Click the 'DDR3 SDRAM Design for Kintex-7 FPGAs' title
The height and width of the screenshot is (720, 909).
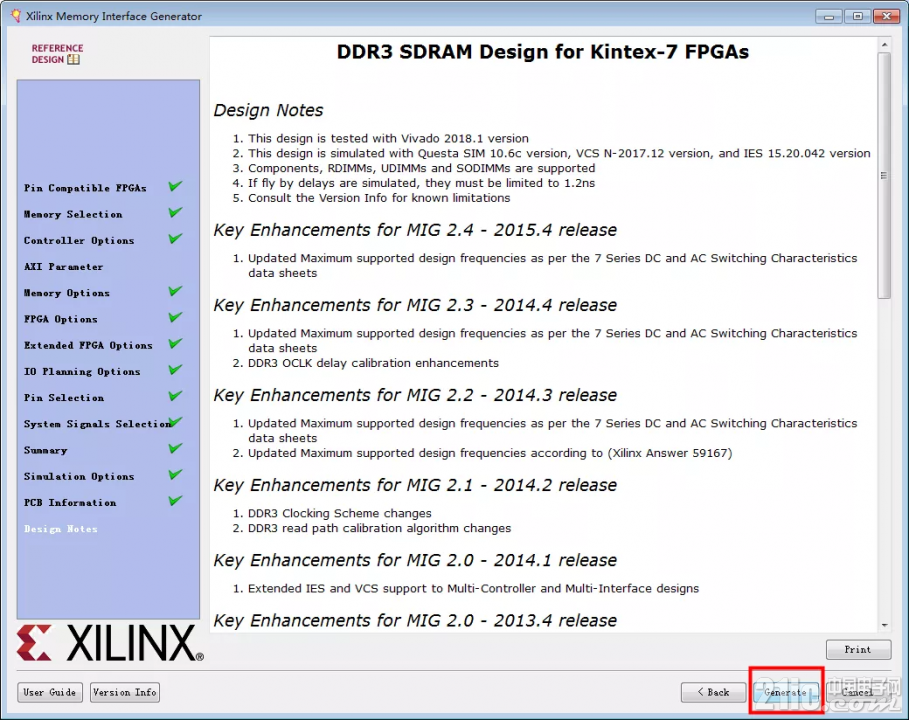[543, 52]
